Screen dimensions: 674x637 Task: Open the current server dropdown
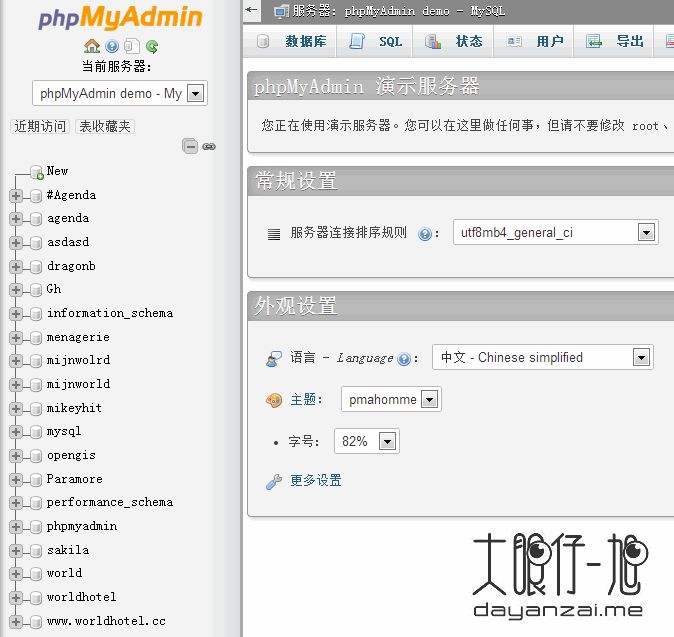coord(120,93)
